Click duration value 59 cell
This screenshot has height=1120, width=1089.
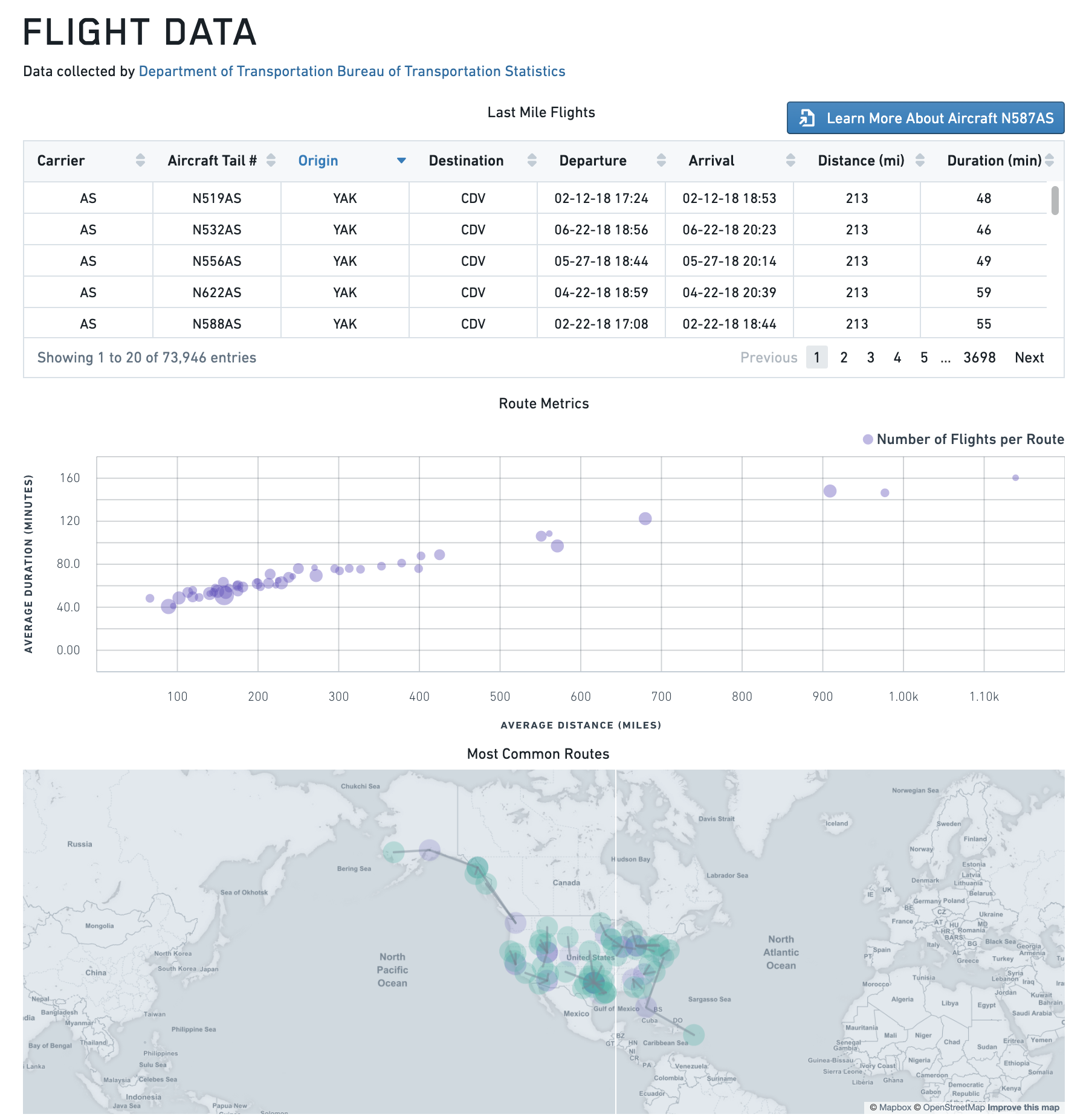984,292
